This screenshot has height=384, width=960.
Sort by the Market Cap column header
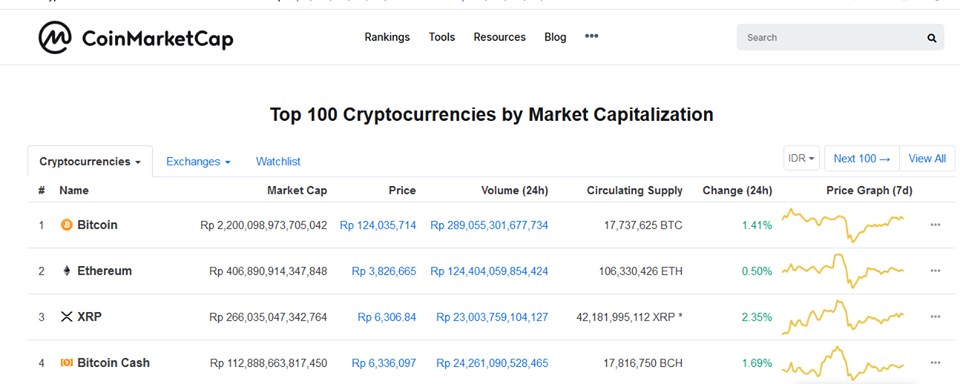(x=297, y=190)
